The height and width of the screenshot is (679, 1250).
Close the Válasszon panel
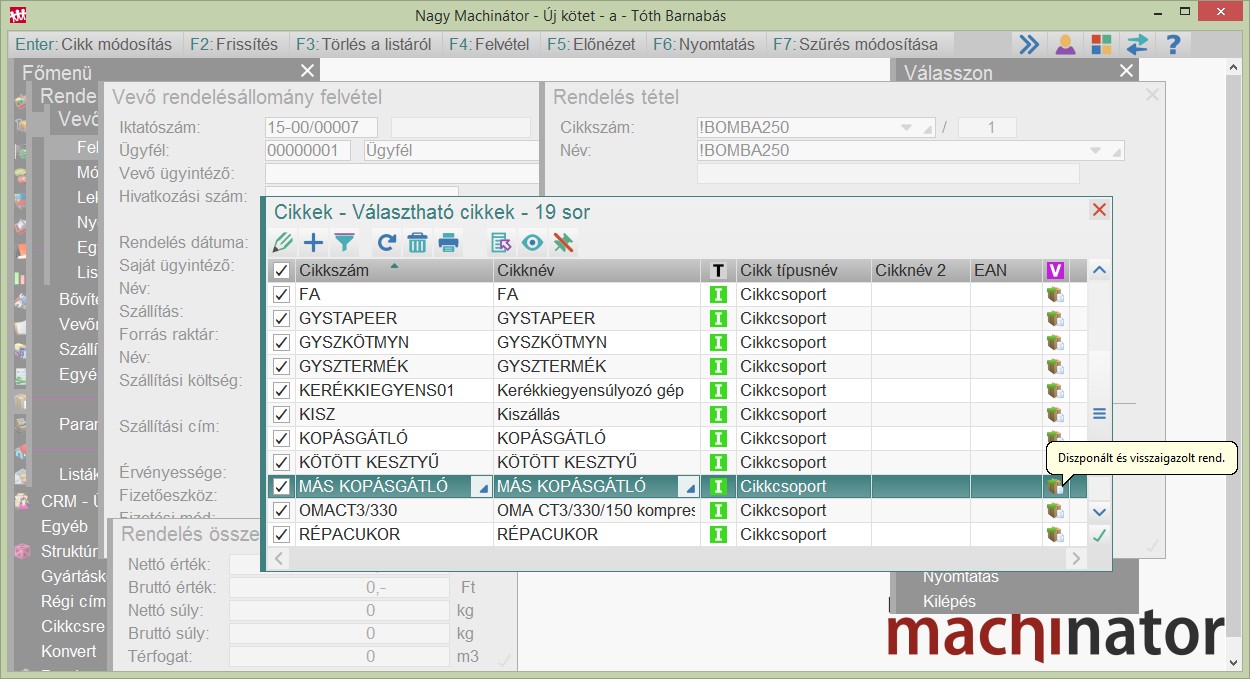coord(1127,70)
